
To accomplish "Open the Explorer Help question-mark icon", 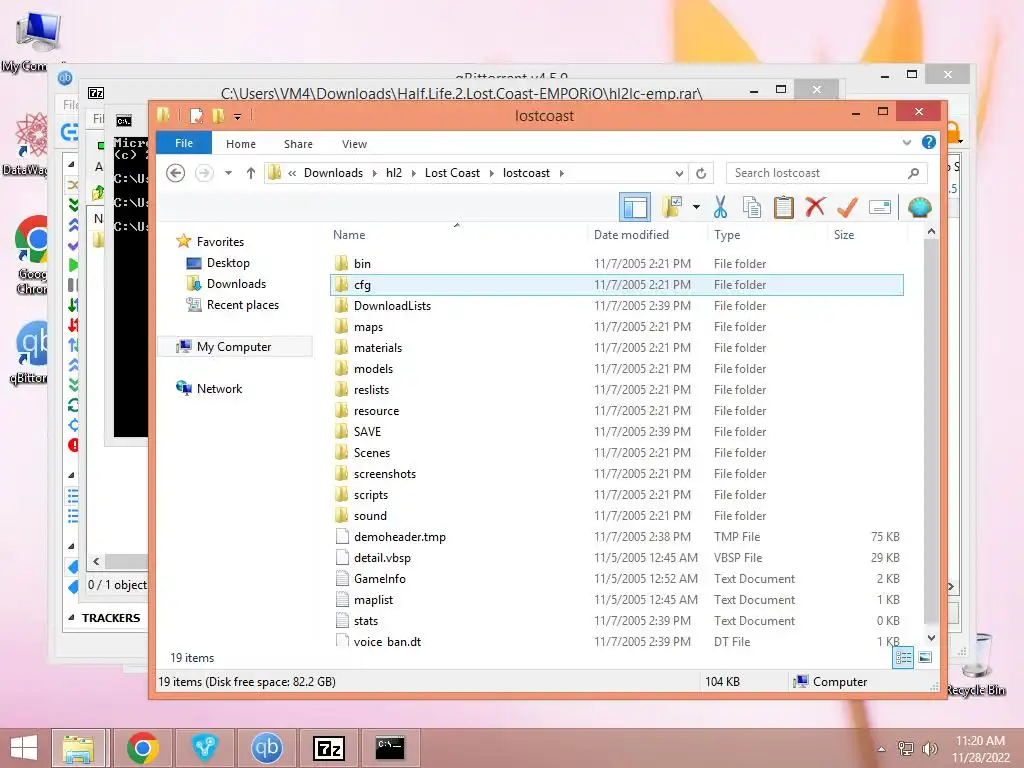I will point(929,142).
